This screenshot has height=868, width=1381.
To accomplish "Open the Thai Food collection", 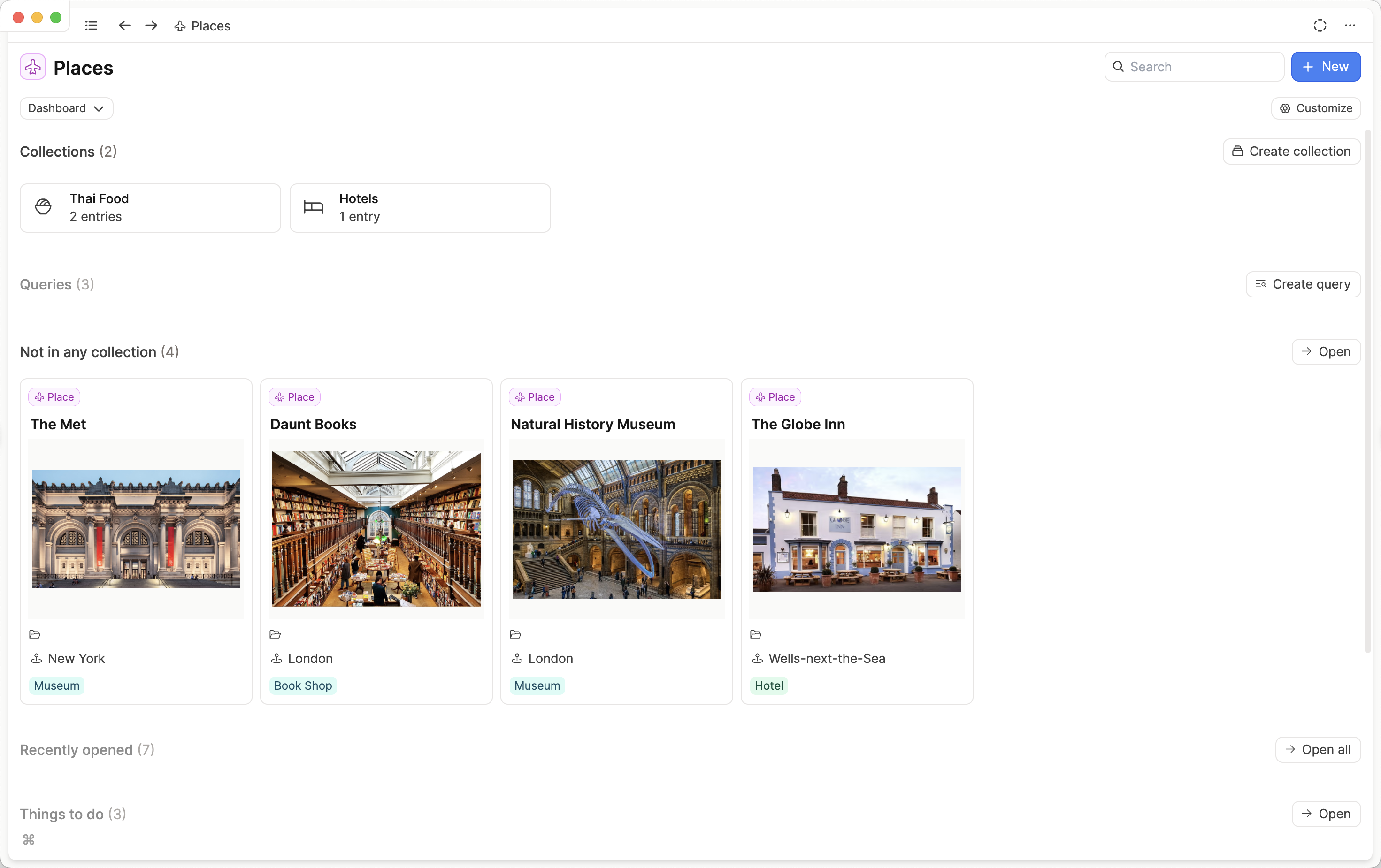I will coord(150,207).
